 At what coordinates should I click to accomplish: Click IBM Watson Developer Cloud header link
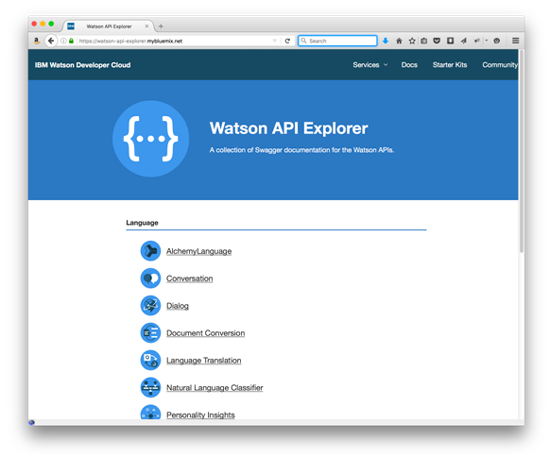coord(83,65)
